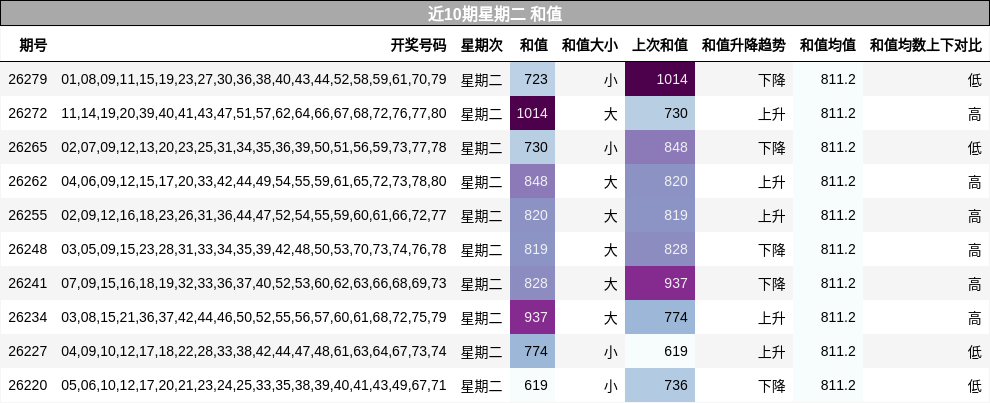Select issue number 26234
990x403 pixels.
point(28,317)
